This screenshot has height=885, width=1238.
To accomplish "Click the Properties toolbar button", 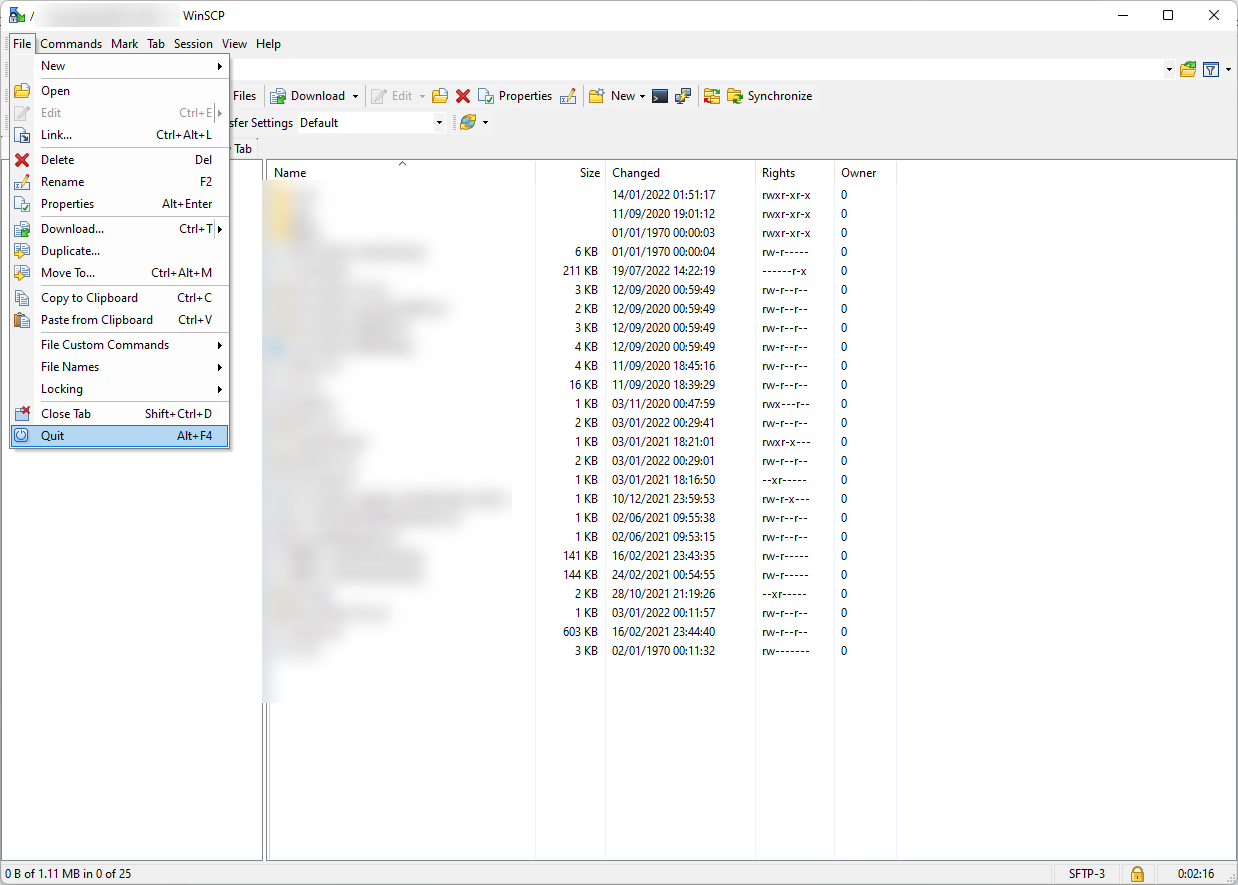I will click(x=515, y=96).
